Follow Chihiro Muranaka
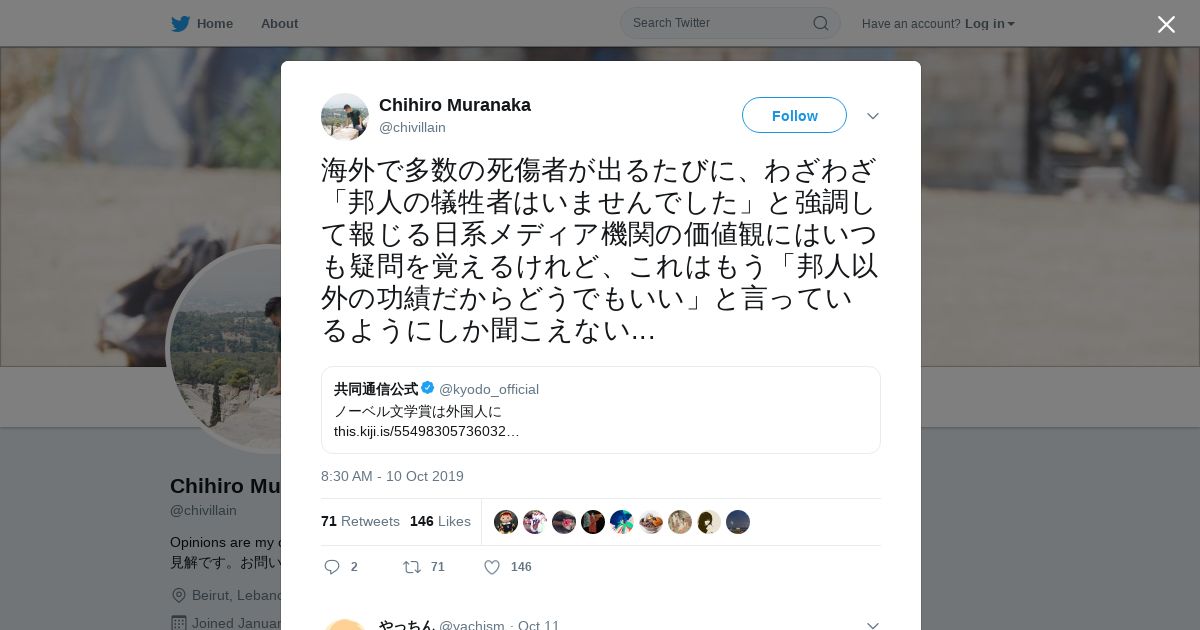 794,115
